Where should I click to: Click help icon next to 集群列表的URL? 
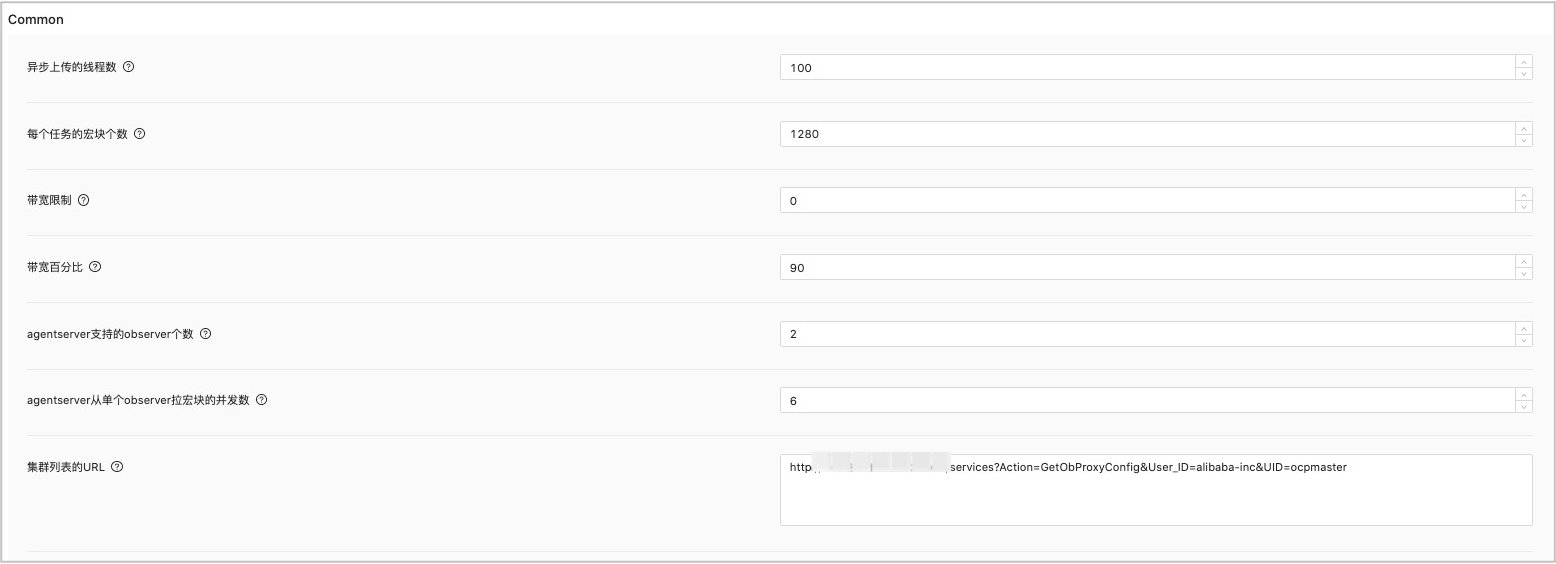(x=117, y=467)
